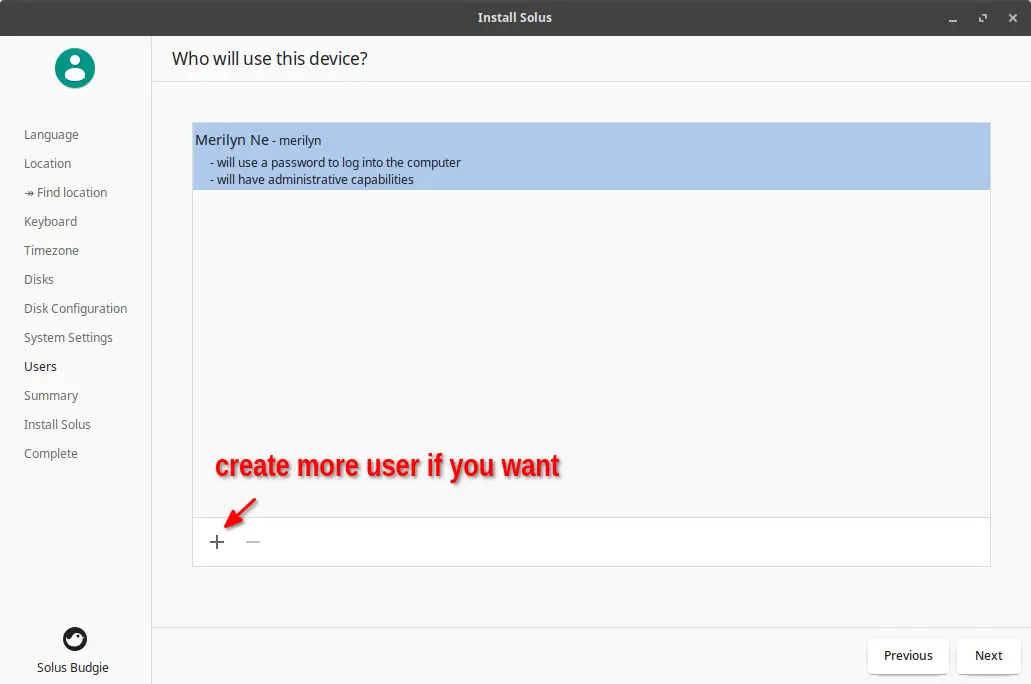Click the 'Who will use this device?' heading

[x=270, y=59]
